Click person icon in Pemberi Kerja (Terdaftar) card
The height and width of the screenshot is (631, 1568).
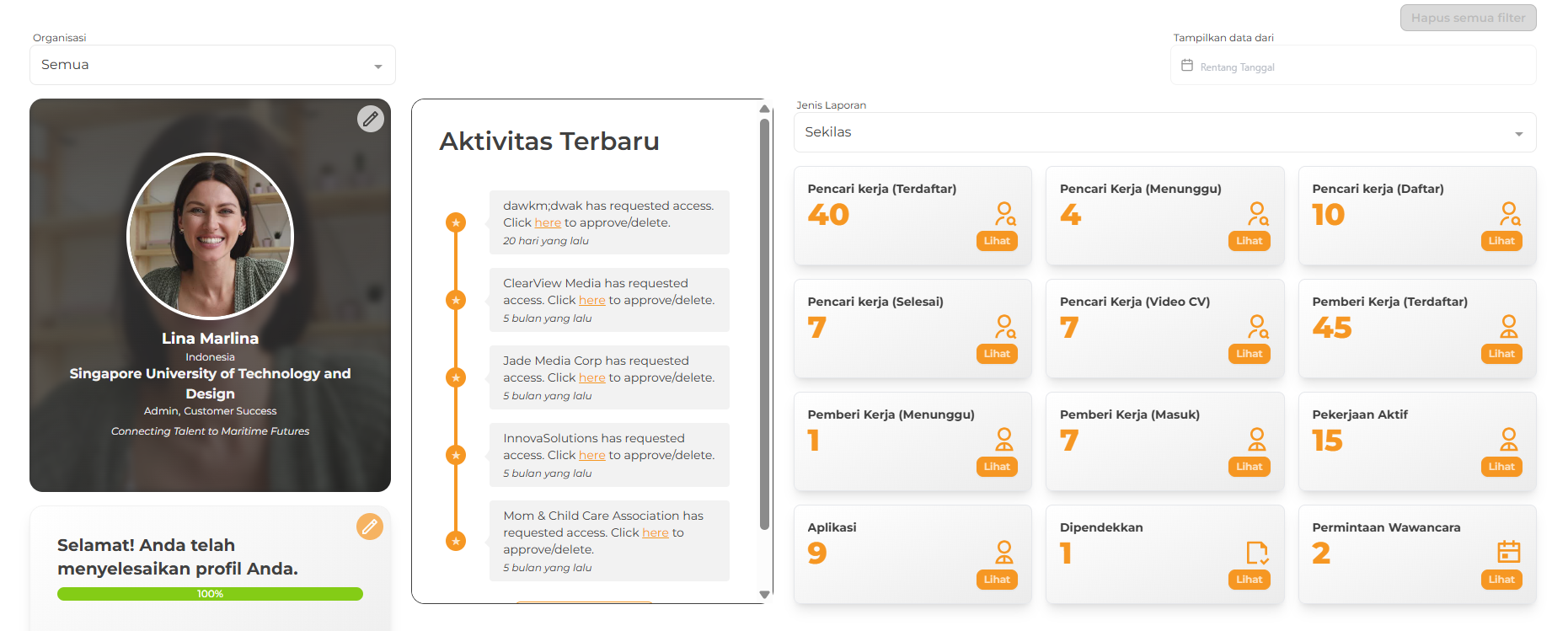coord(1508,326)
